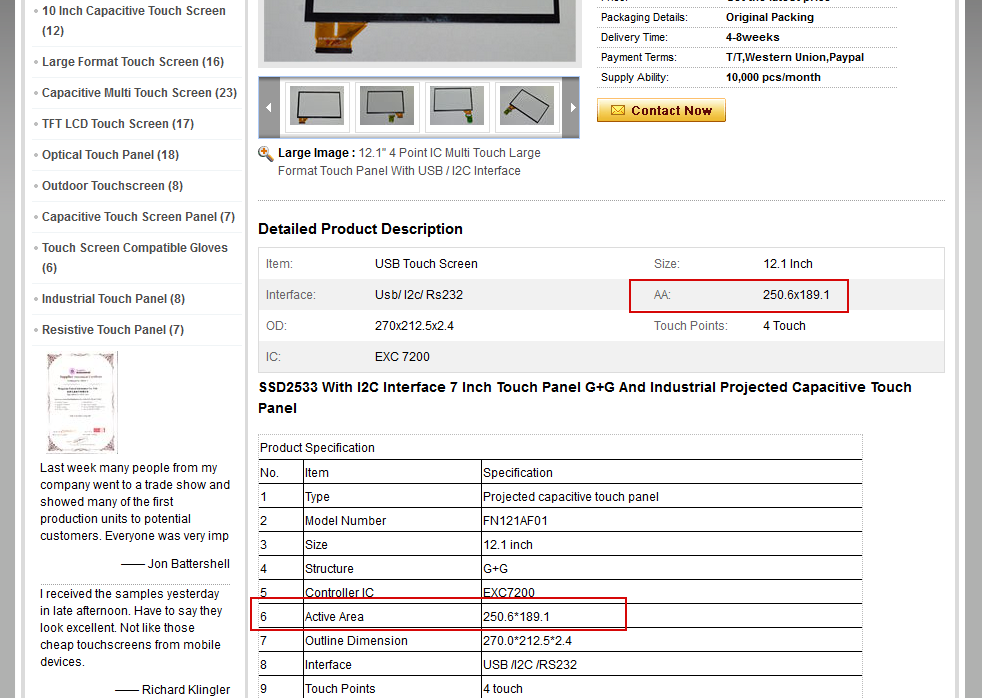This screenshot has height=698, width=982.
Task: Click the magnifier icon beside Large Image
Action: 266,154
